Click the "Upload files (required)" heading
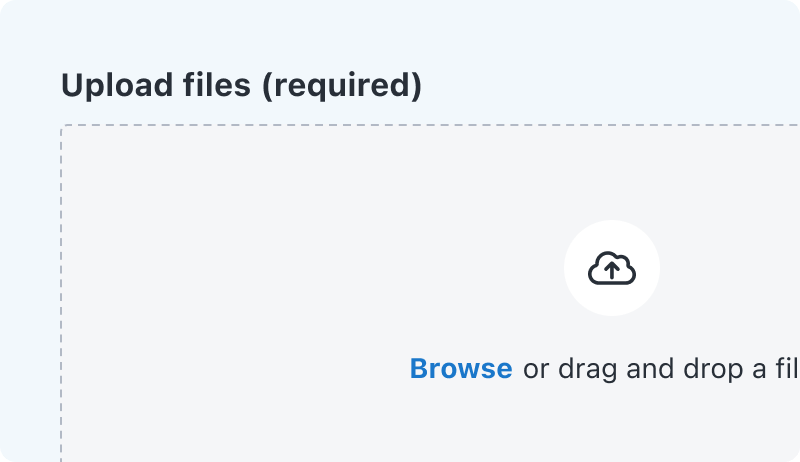The height and width of the screenshot is (462, 800). click(241, 86)
